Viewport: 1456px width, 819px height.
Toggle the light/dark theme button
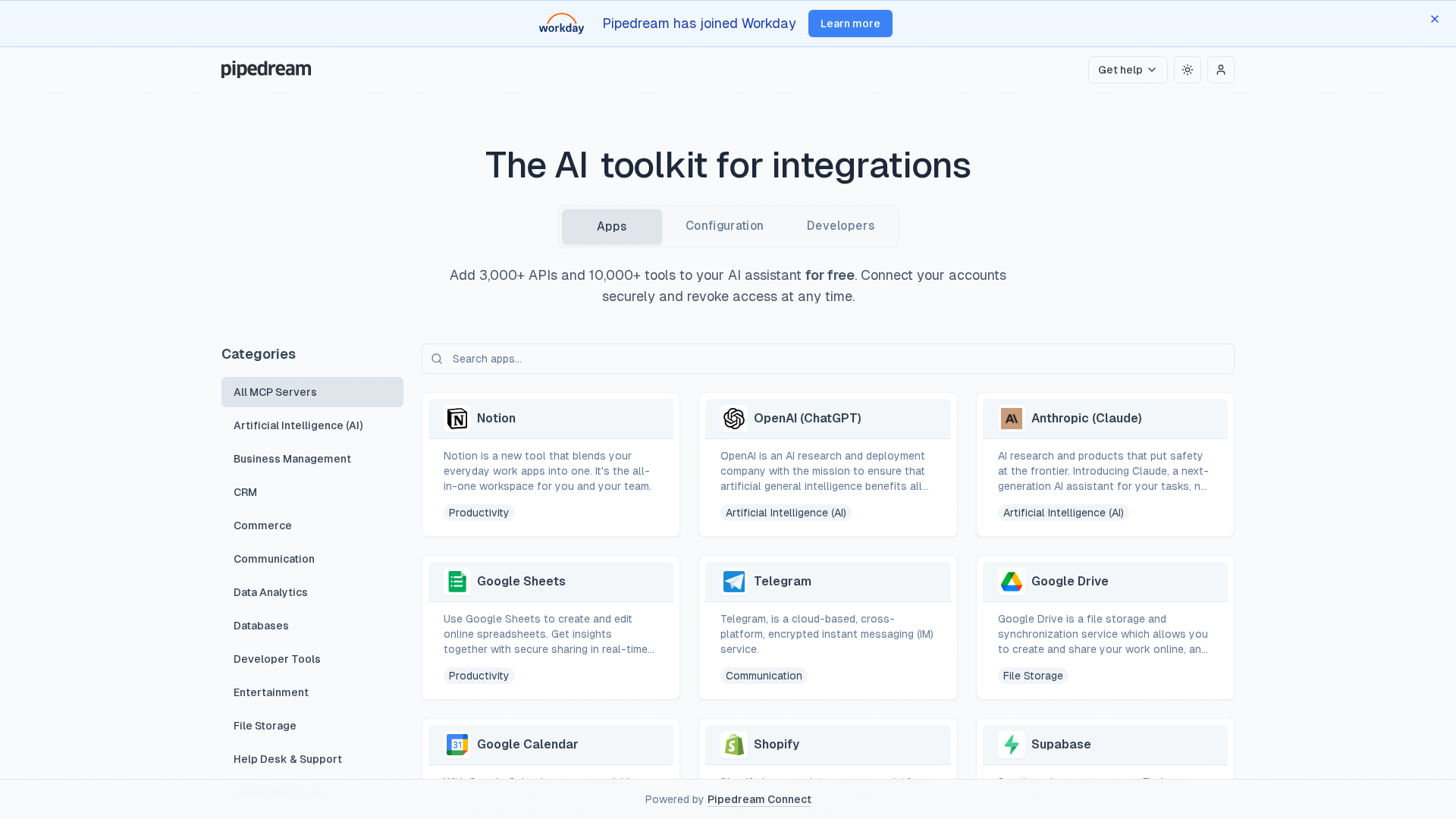[x=1187, y=70]
